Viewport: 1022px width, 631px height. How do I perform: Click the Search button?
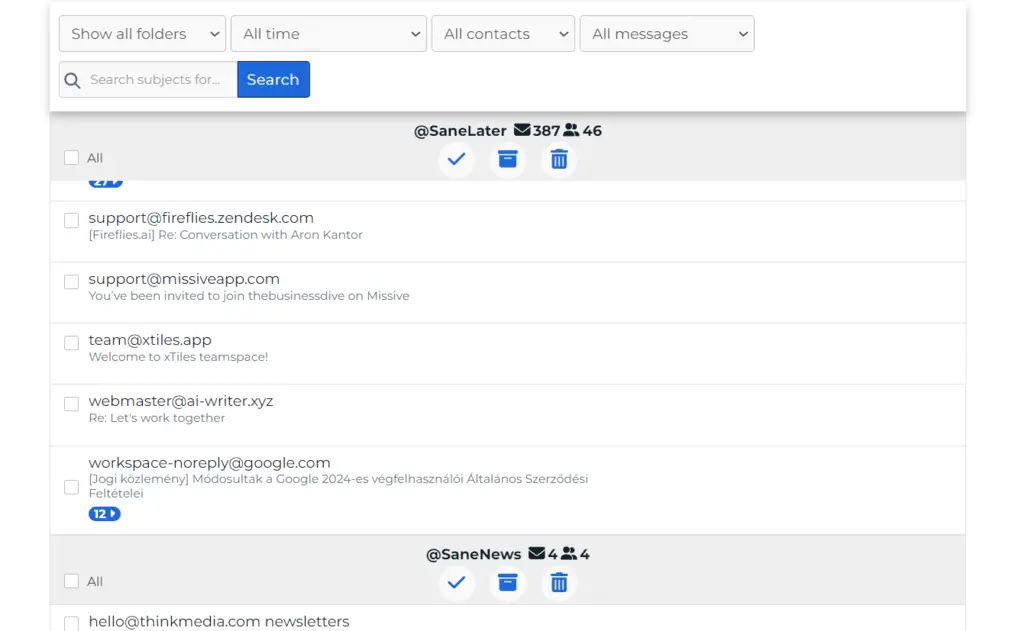pos(273,79)
